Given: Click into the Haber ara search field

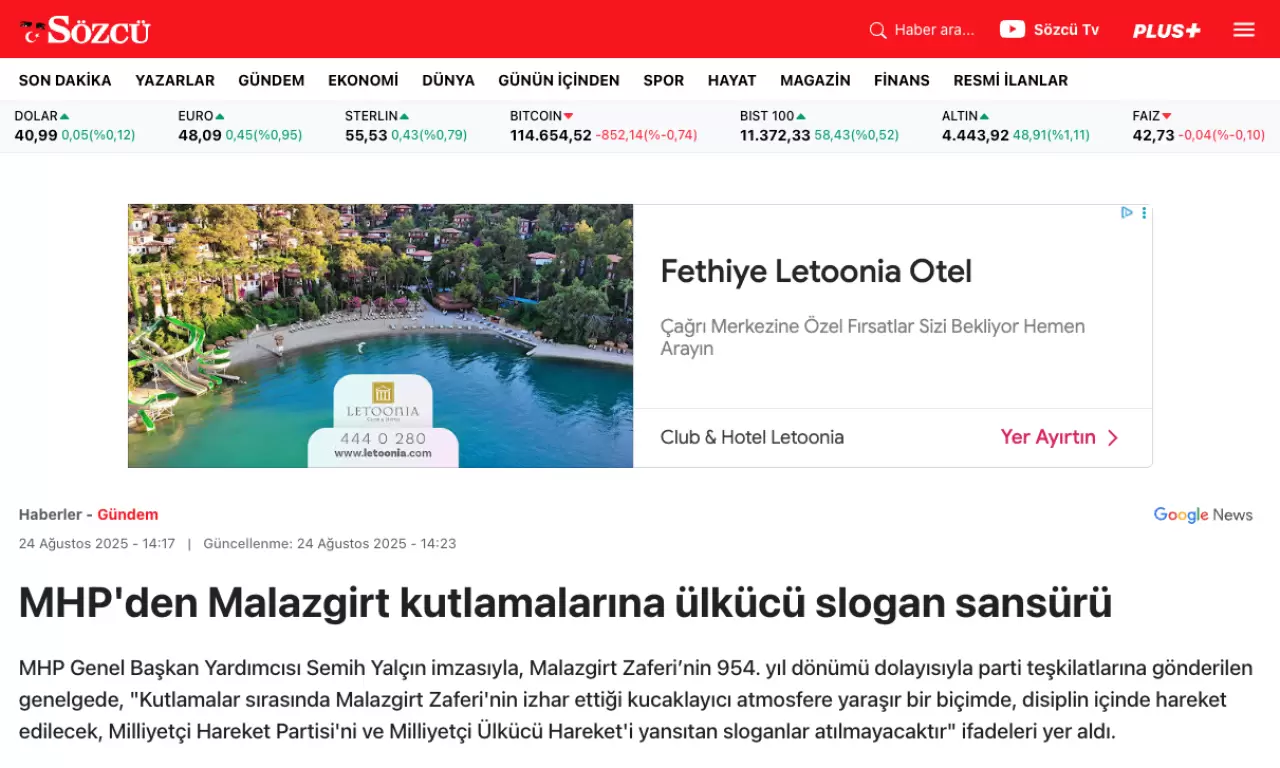Looking at the screenshot, I should [x=934, y=30].
